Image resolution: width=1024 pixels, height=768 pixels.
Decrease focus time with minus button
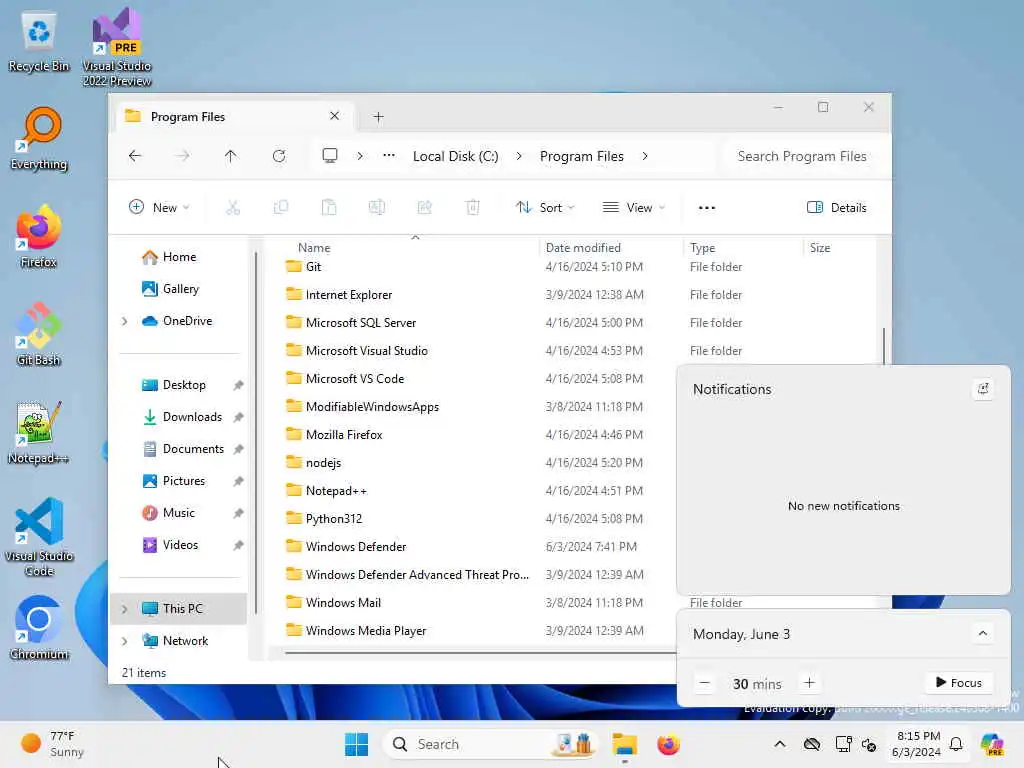(x=704, y=683)
